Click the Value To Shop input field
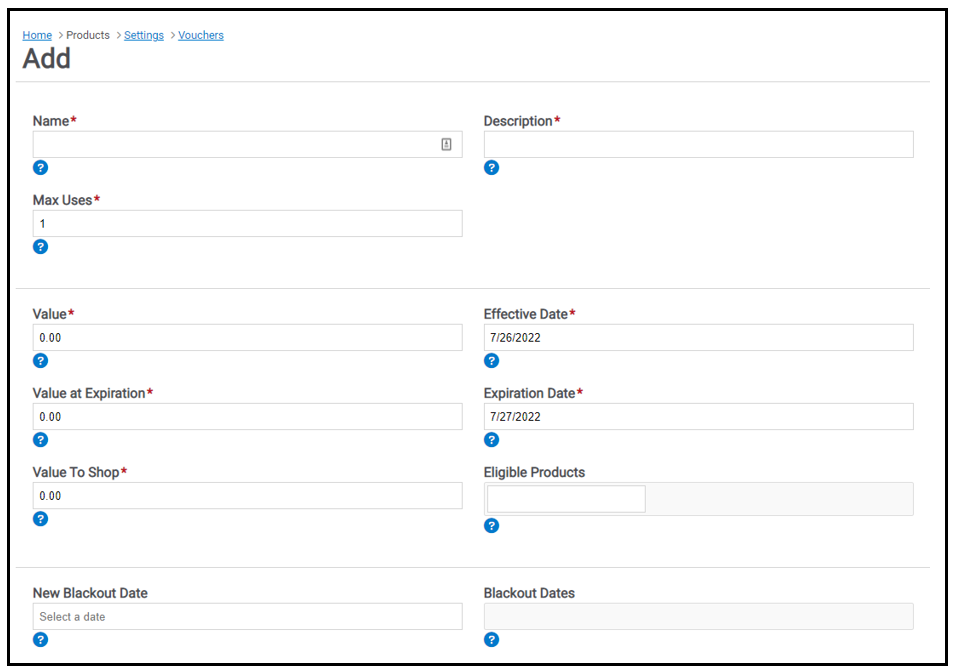 click(248, 496)
